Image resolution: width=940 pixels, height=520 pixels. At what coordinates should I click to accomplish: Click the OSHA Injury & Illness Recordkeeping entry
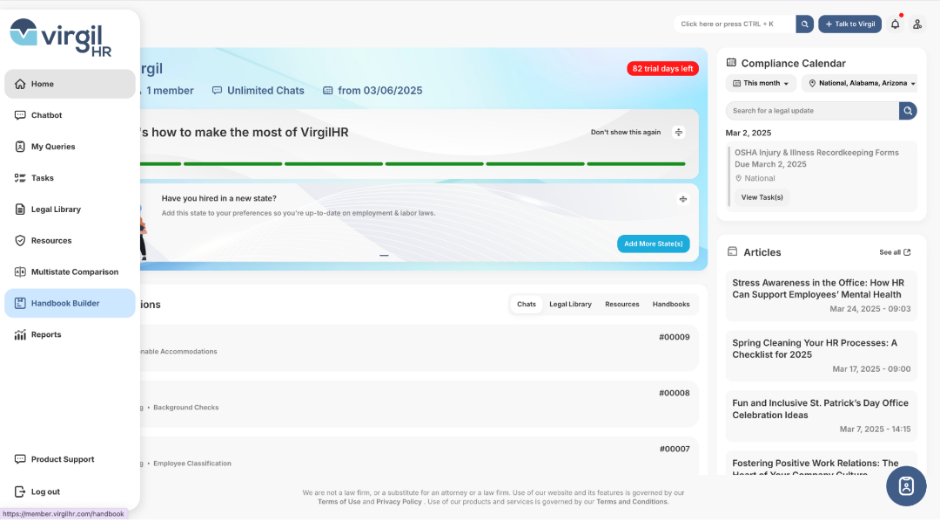click(x=822, y=176)
